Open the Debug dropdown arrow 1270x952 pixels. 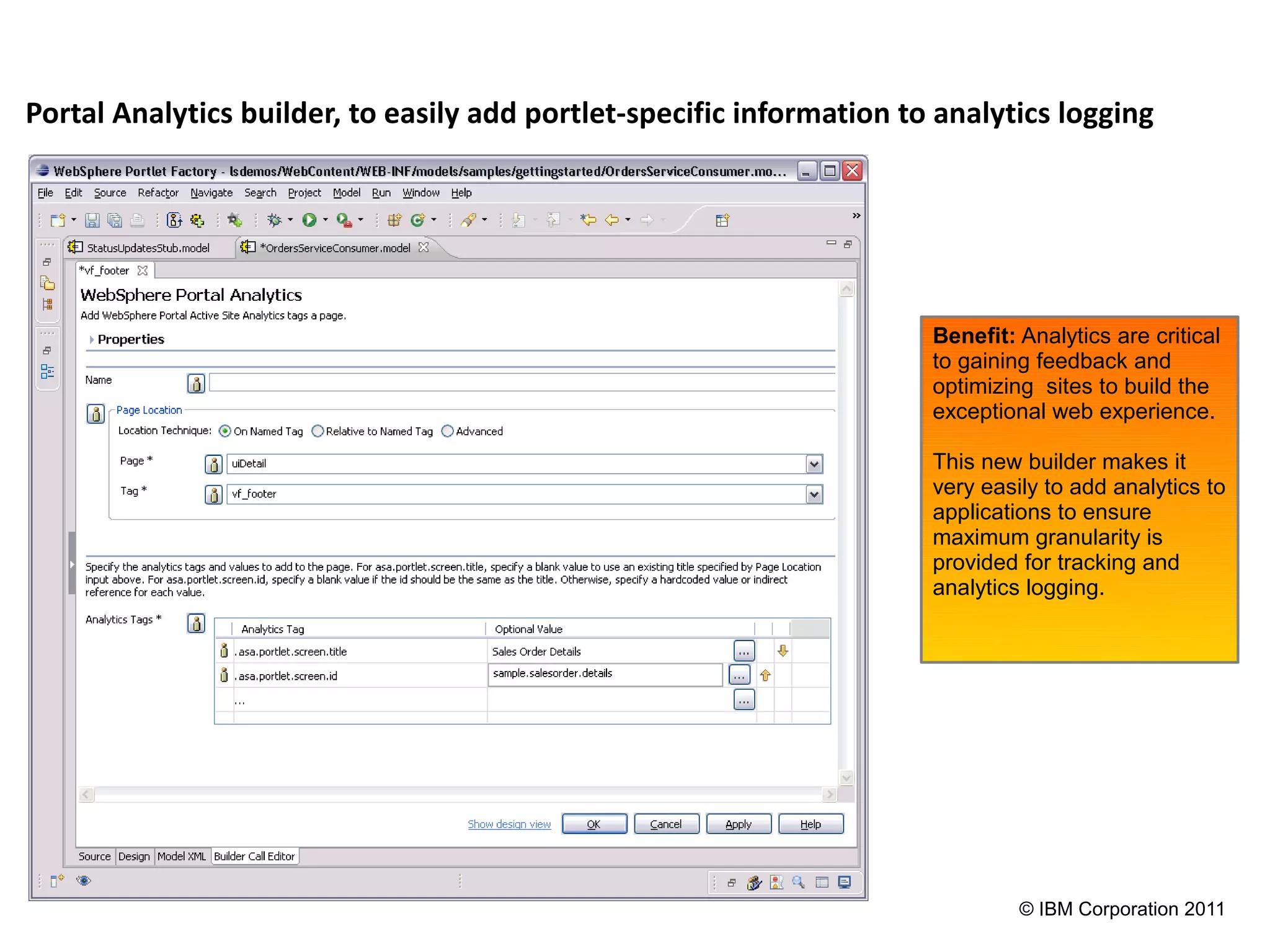pyautogui.click(x=290, y=220)
